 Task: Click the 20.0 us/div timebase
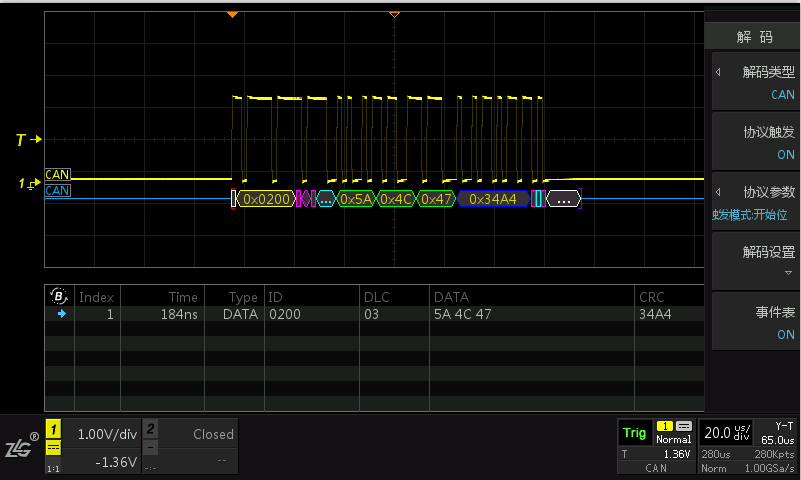(727, 433)
